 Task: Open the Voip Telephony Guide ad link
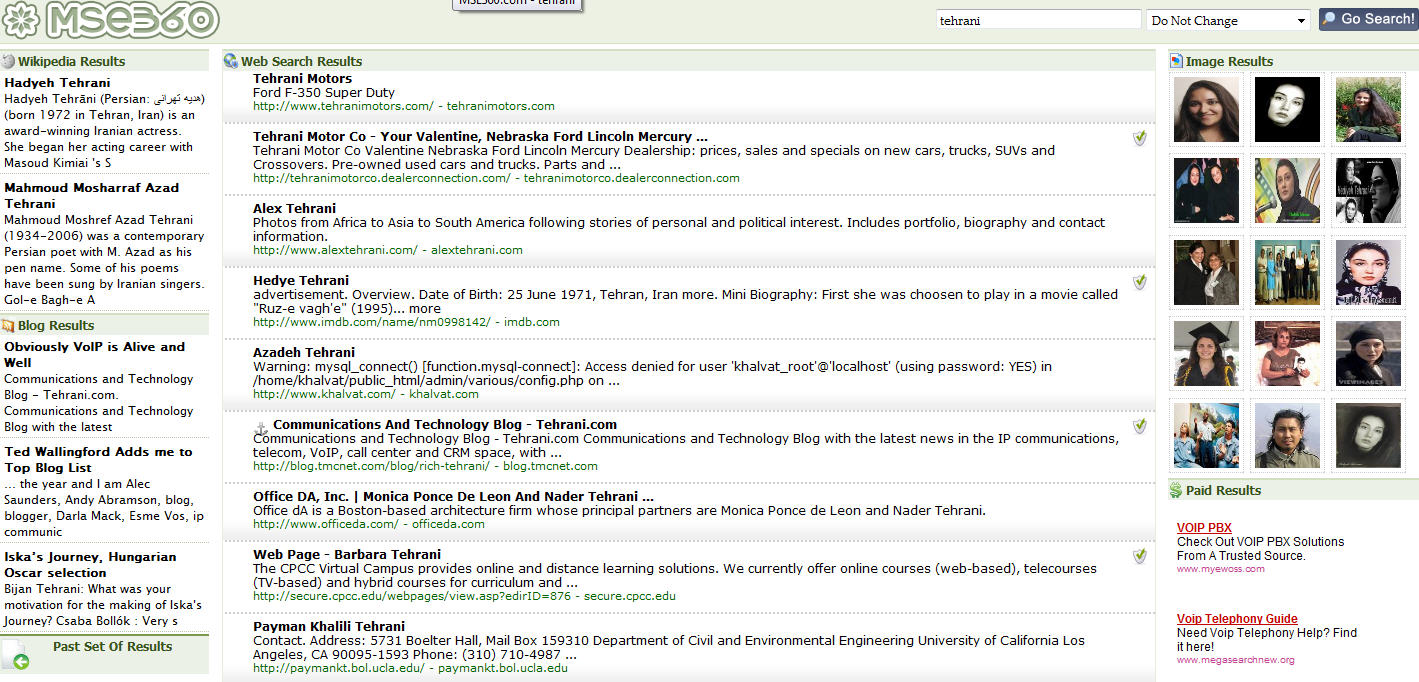tap(1237, 619)
